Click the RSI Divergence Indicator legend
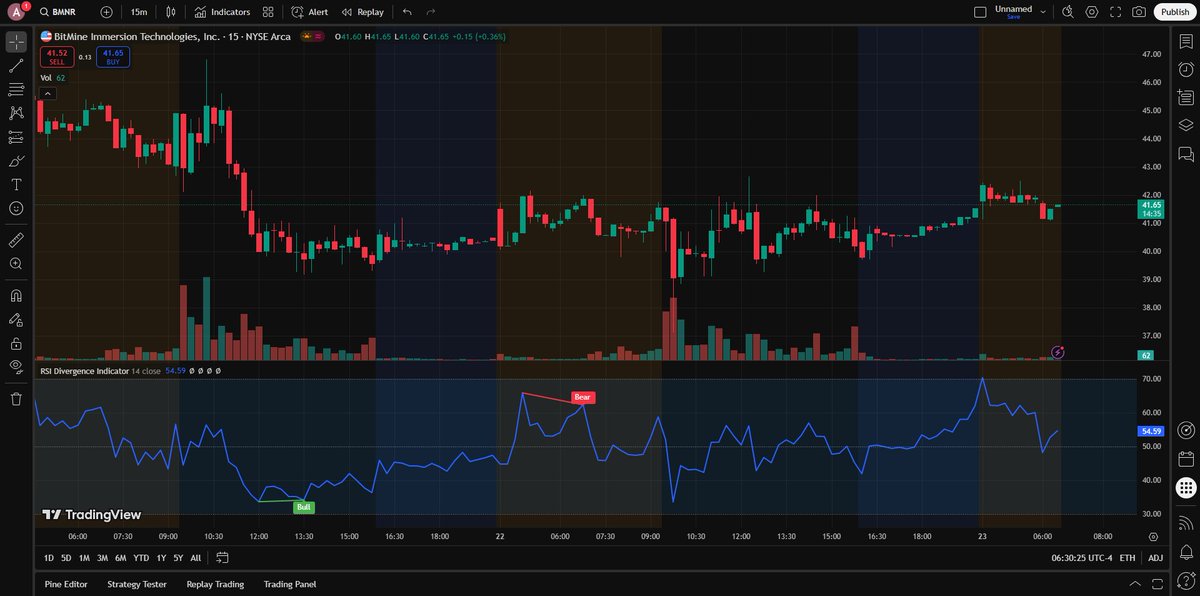The image size is (1200, 596). (85, 371)
